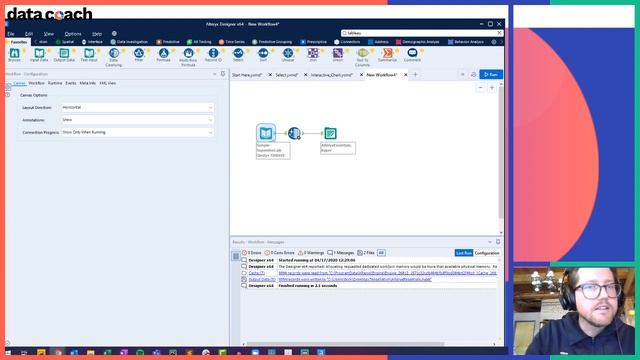Select the Multi-Row Formula tool

coord(188,57)
